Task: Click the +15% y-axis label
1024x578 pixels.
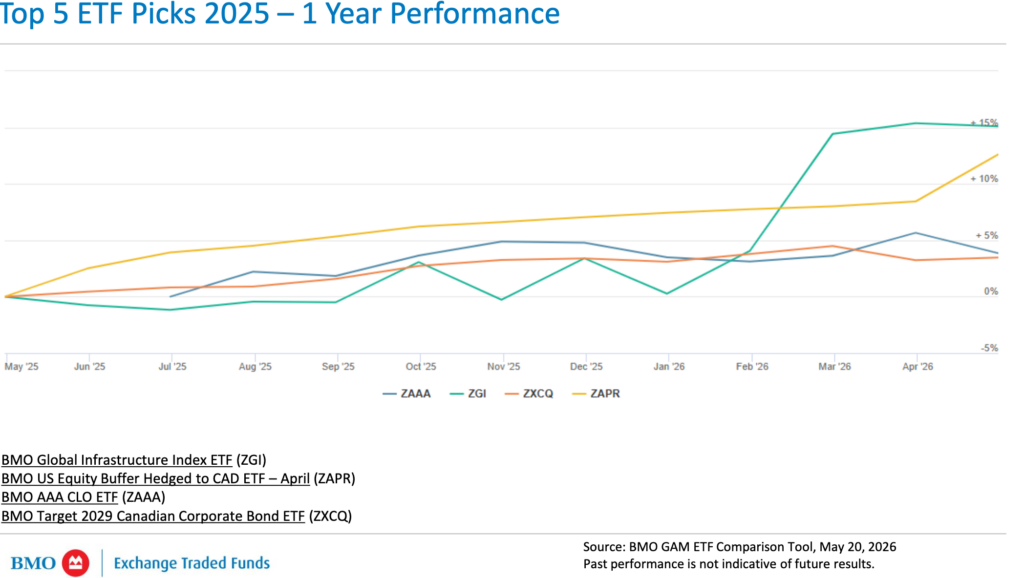Action: point(984,123)
